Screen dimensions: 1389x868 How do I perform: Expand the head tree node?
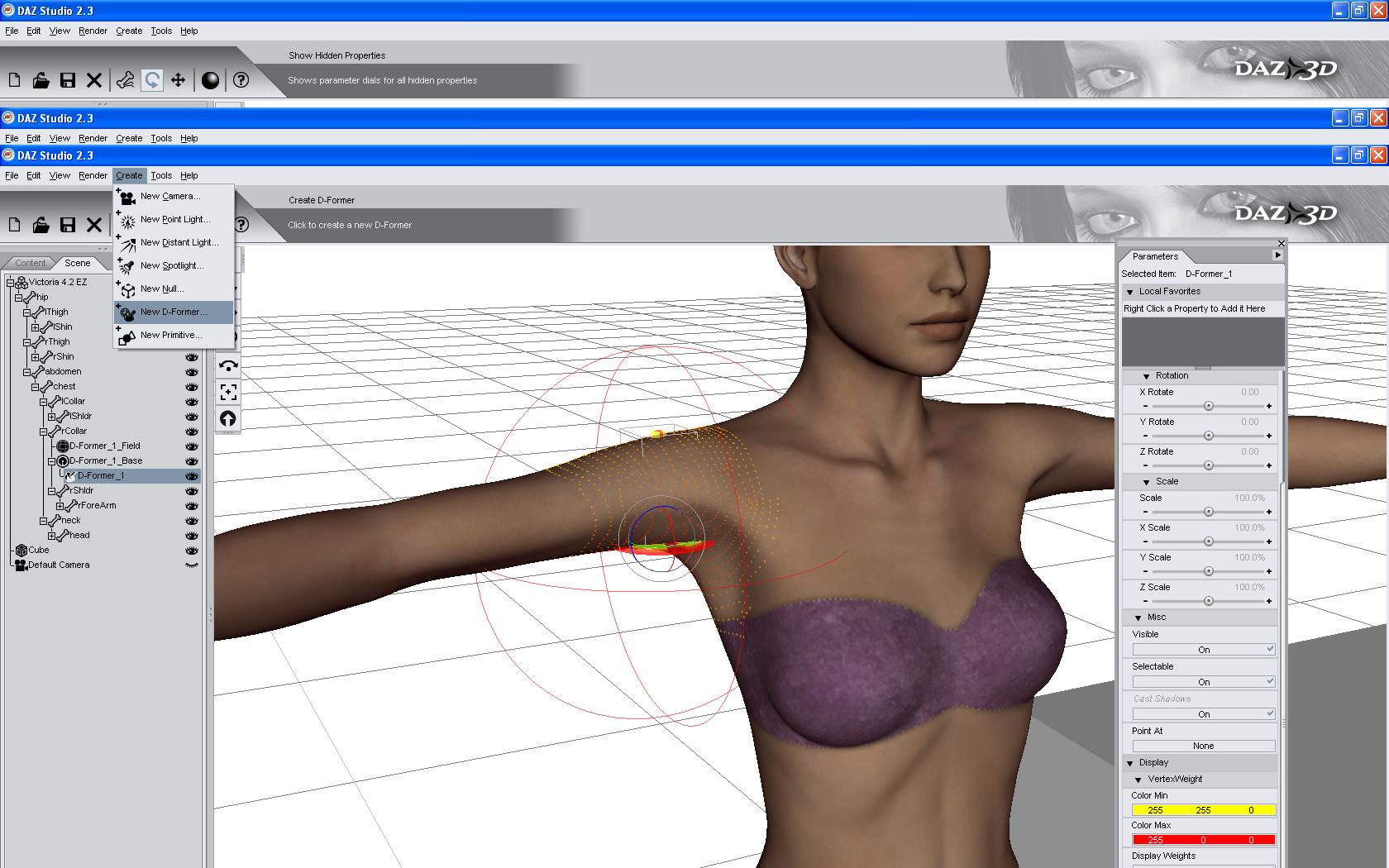52,536
